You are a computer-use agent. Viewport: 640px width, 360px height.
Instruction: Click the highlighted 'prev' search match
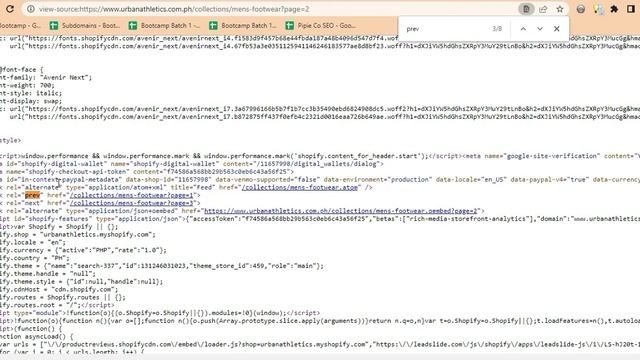(33, 195)
